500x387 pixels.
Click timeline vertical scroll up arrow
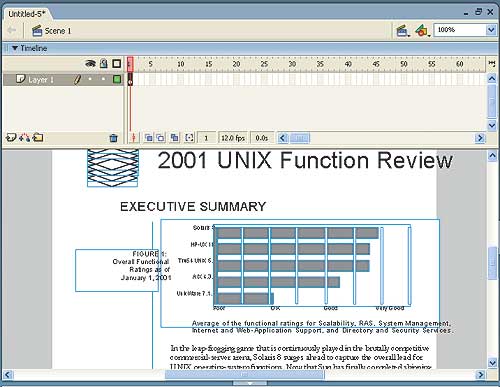tap(492, 79)
